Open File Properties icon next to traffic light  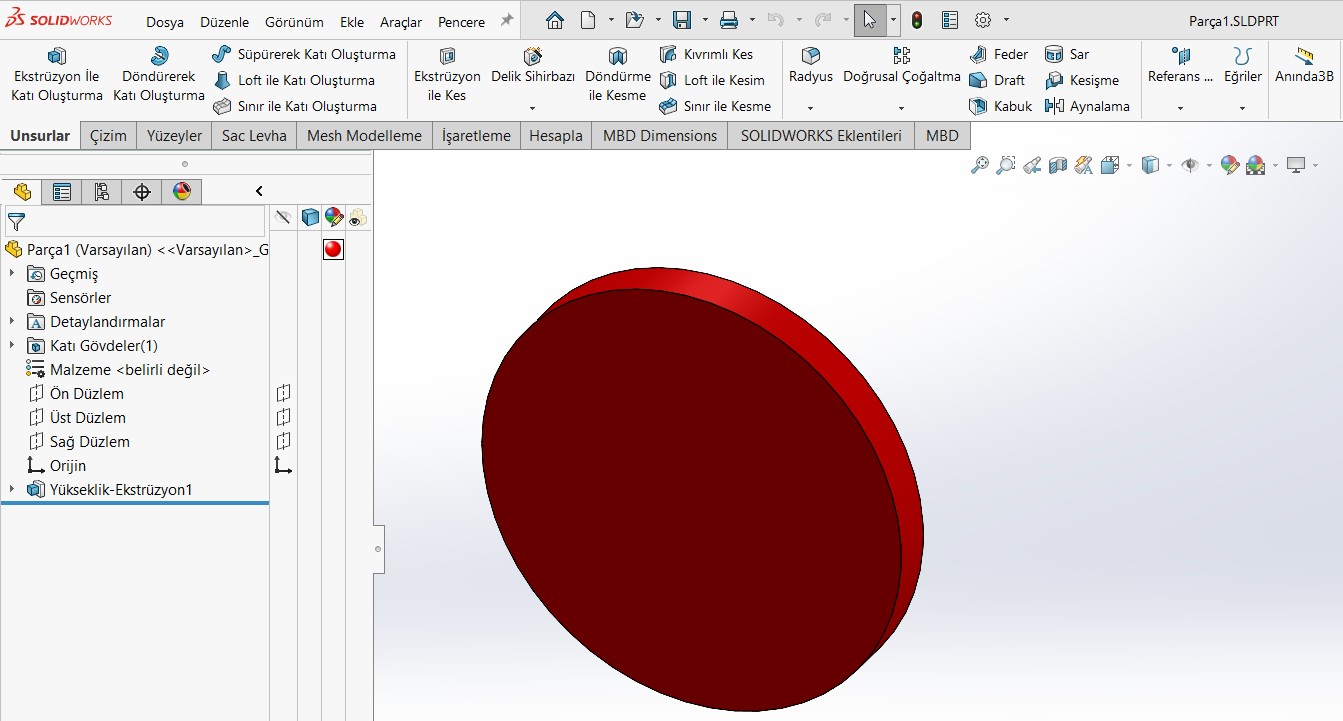pyautogui.click(x=950, y=20)
